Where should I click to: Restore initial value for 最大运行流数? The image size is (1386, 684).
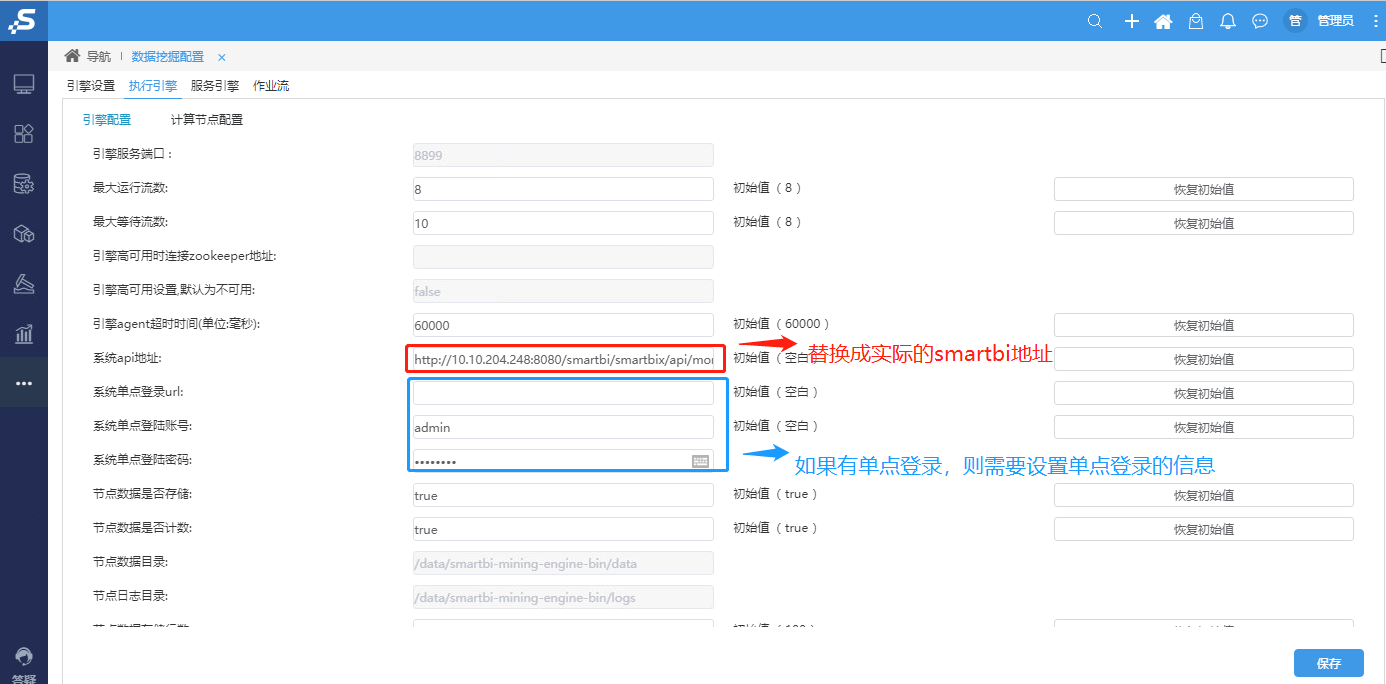pos(1204,189)
